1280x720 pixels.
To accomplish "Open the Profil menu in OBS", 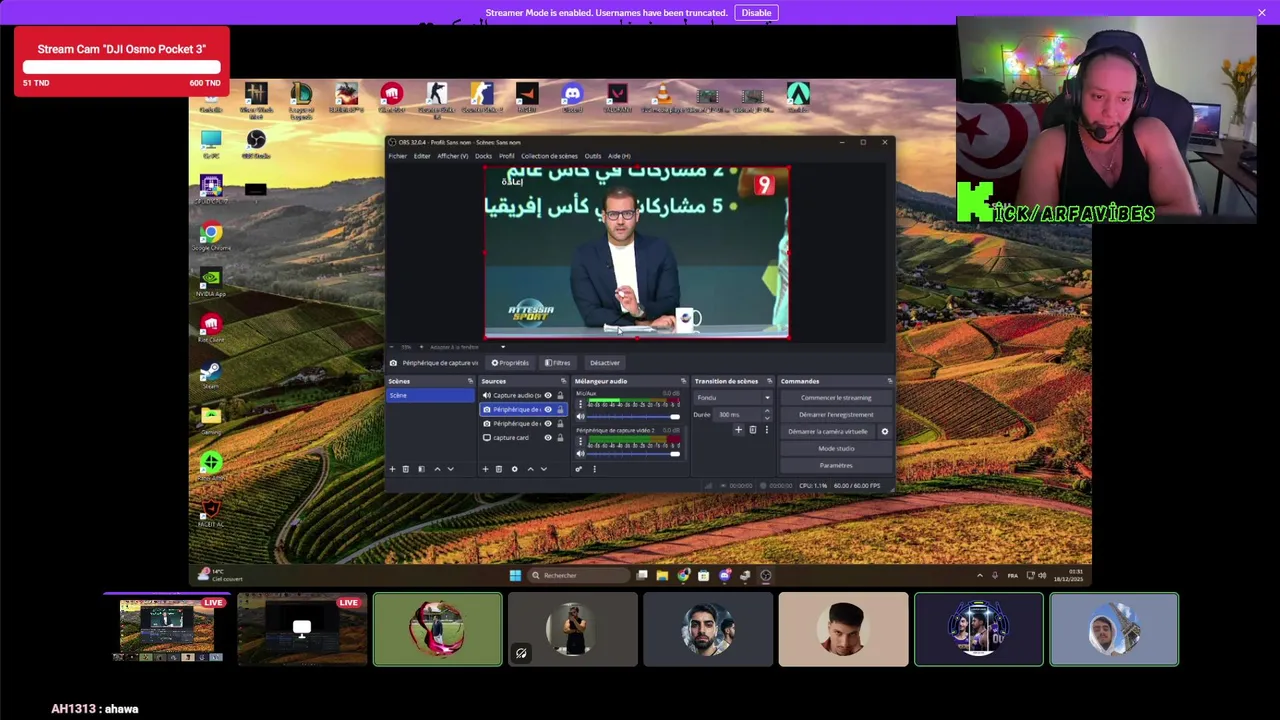I will tap(507, 156).
